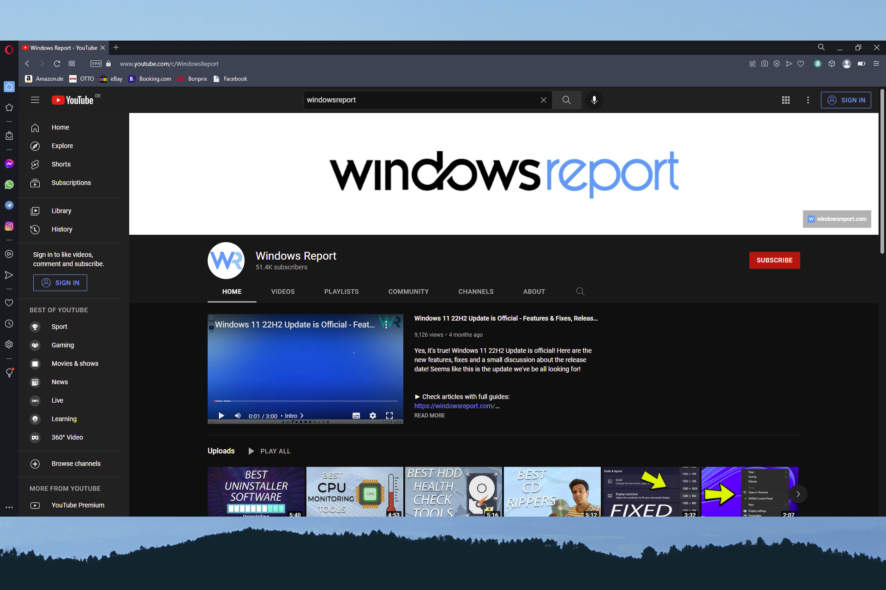This screenshot has height=590, width=886.
Task: Open the video settings gear
Action: coord(373,415)
